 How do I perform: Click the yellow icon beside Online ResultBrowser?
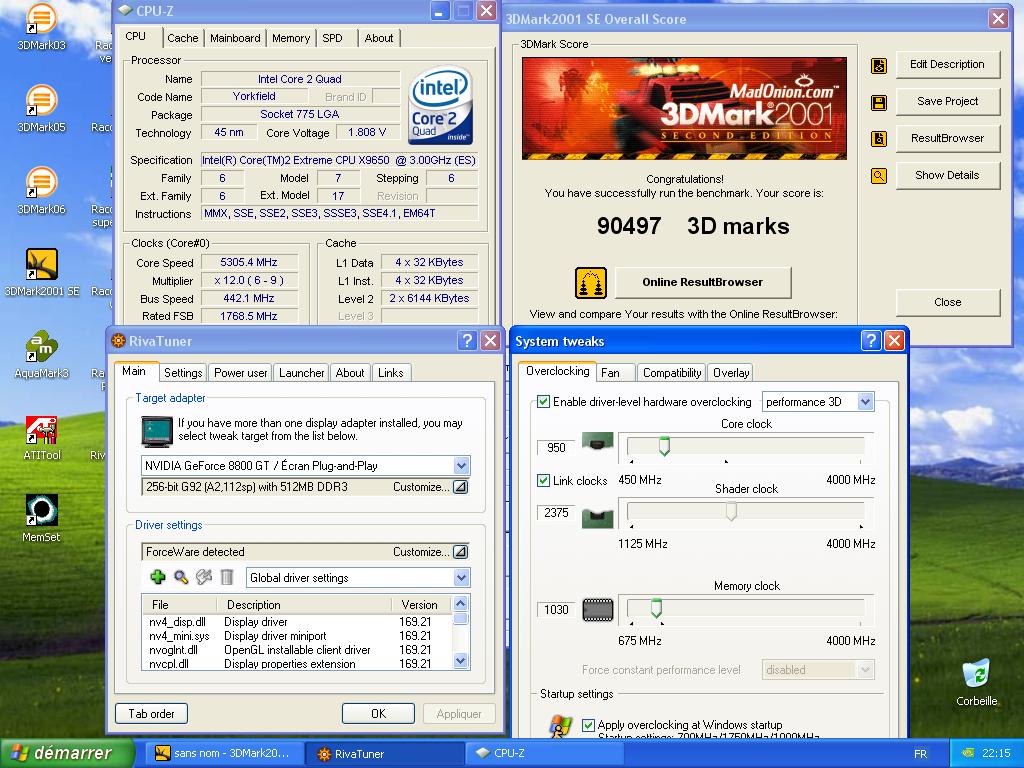click(x=590, y=283)
